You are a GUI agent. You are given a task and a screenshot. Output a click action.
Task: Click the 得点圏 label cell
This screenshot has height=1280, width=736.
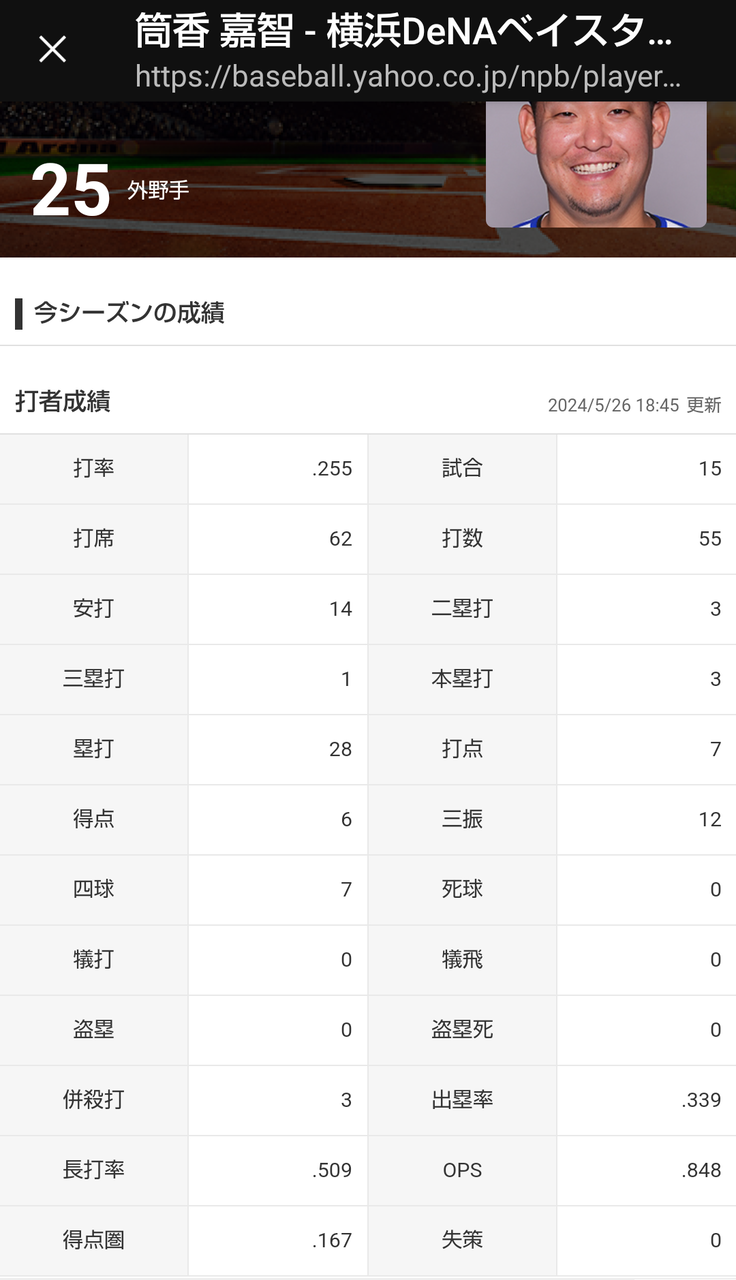click(x=94, y=1240)
